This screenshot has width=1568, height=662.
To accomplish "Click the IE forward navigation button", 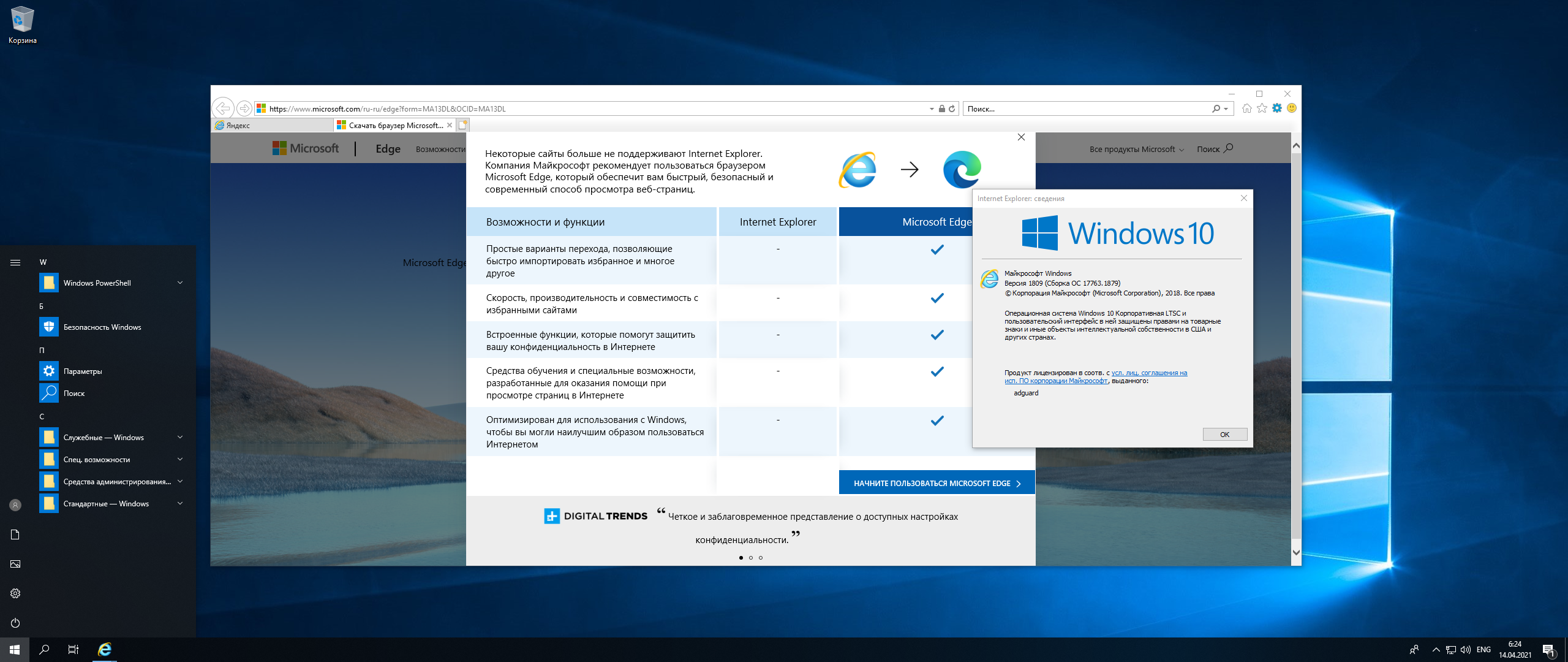I will tap(244, 108).
